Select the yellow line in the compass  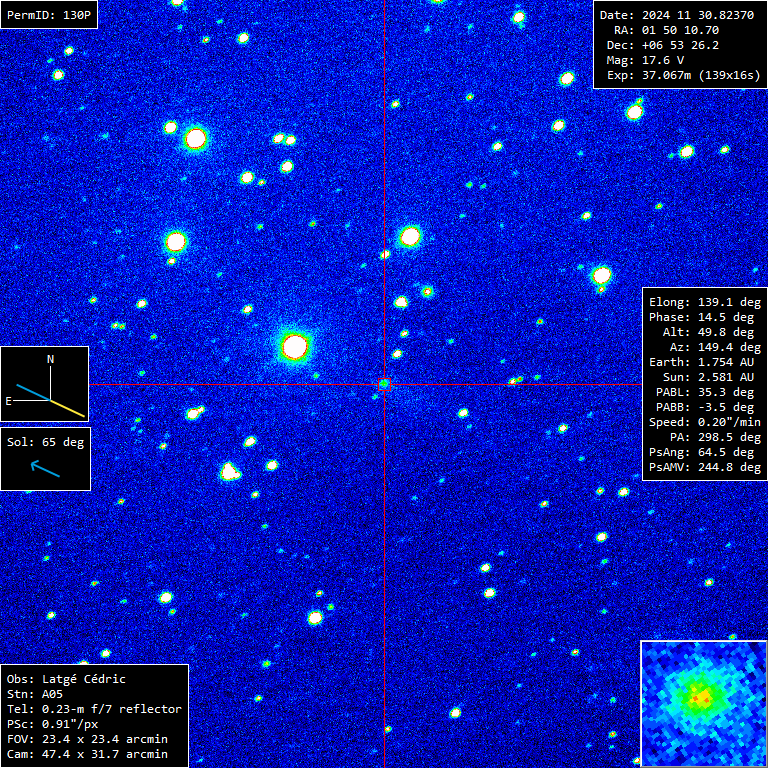(68, 408)
